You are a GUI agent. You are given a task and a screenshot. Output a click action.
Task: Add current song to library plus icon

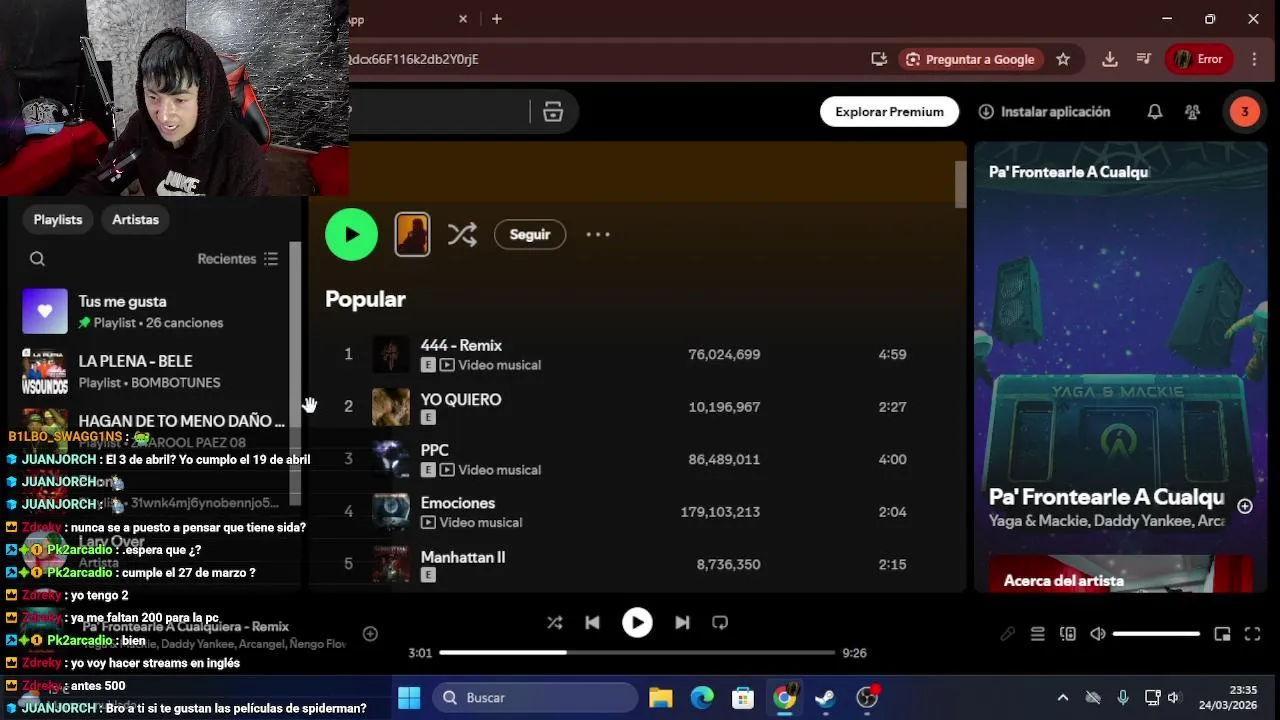point(370,634)
